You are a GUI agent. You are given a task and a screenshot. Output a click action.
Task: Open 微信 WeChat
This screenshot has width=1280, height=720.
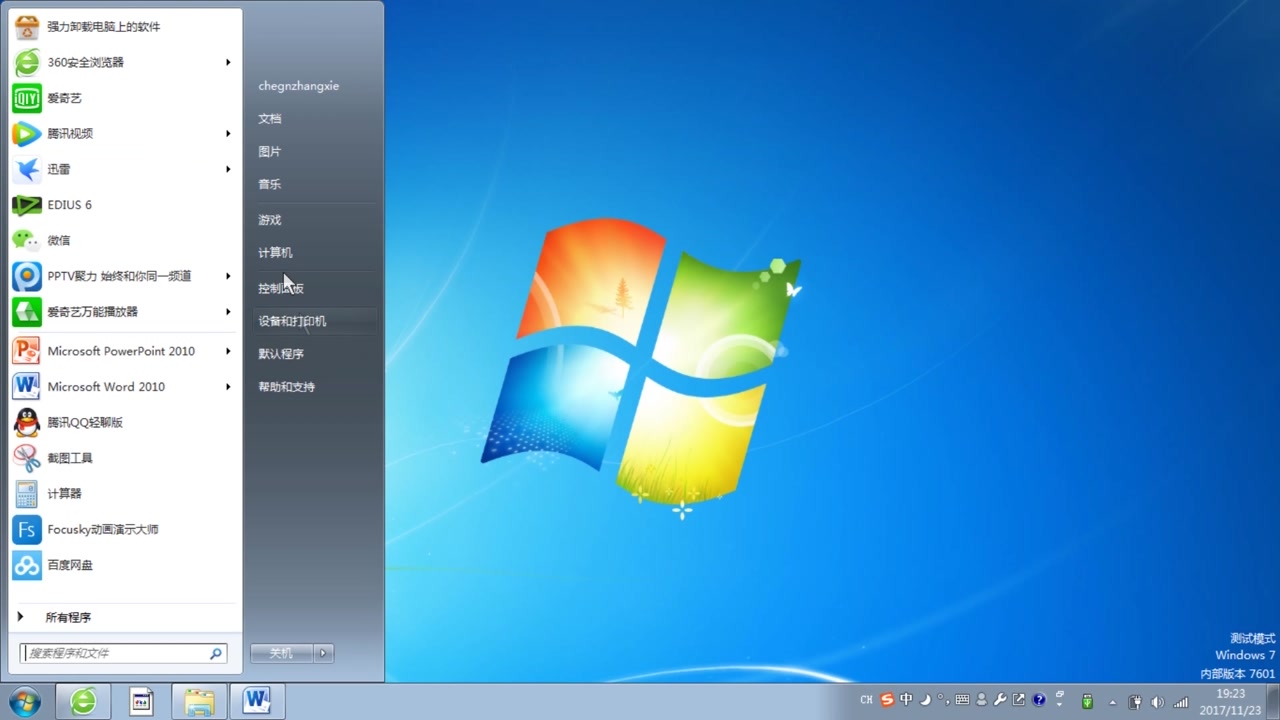125,240
